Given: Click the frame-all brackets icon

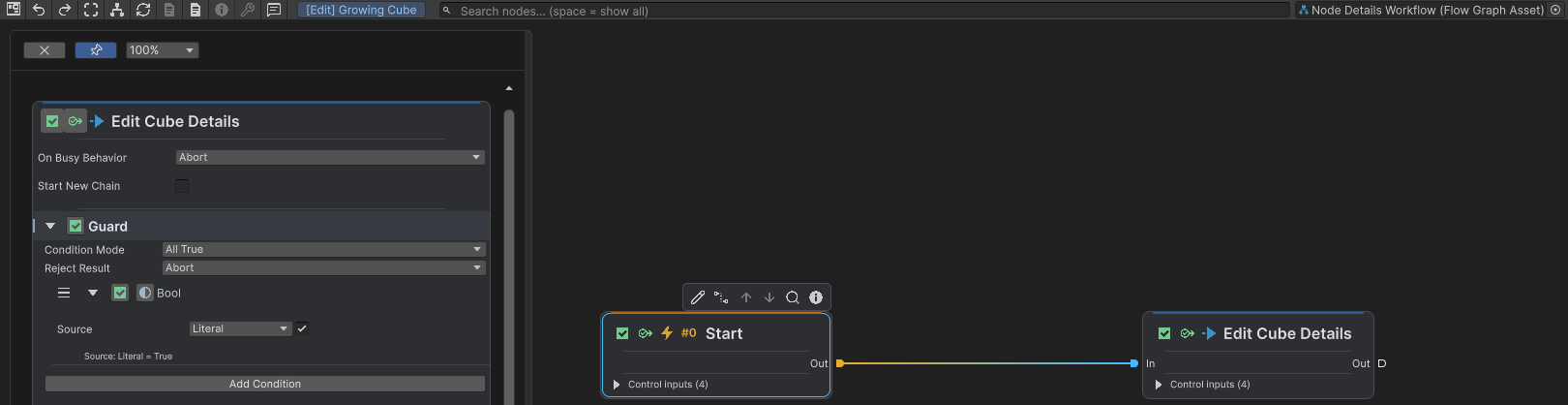Looking at the screenshot, I should (x=91, y=10).
